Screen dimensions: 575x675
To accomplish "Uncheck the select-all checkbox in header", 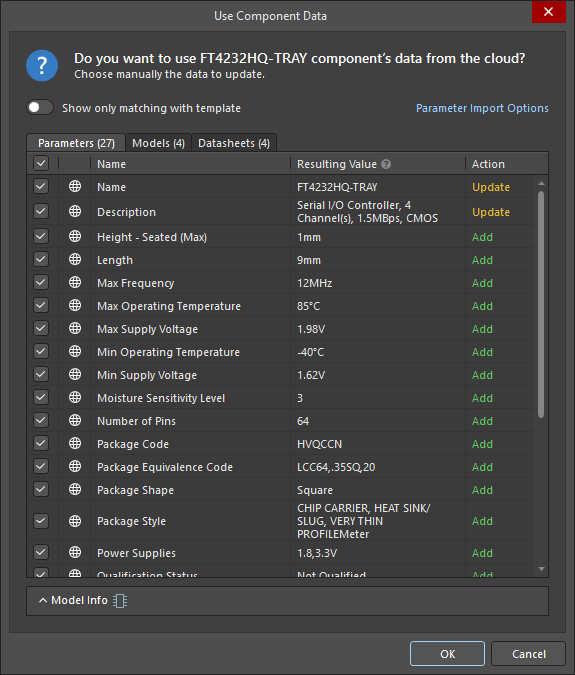I will click(x=41, y=164).
